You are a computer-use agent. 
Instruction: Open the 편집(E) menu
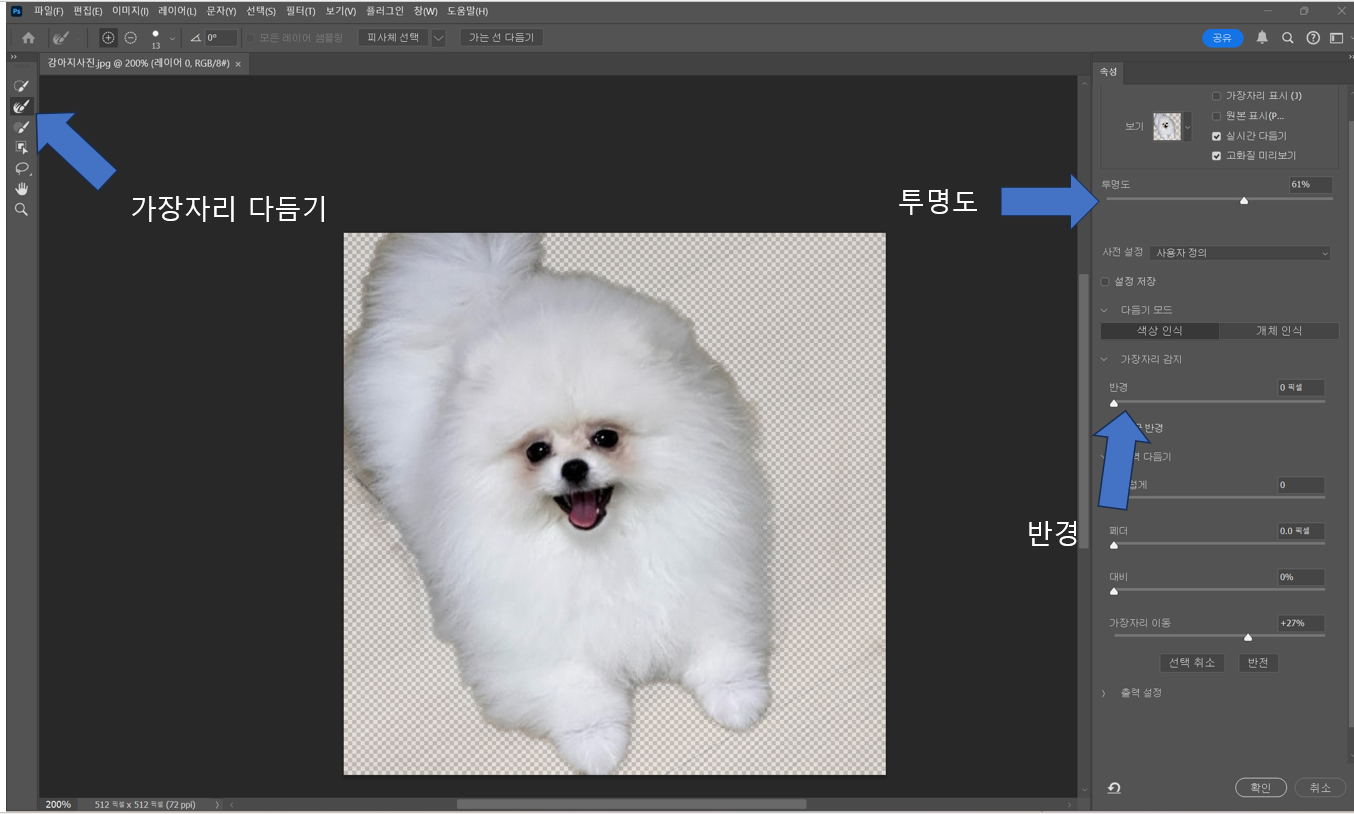pos(88,11)
